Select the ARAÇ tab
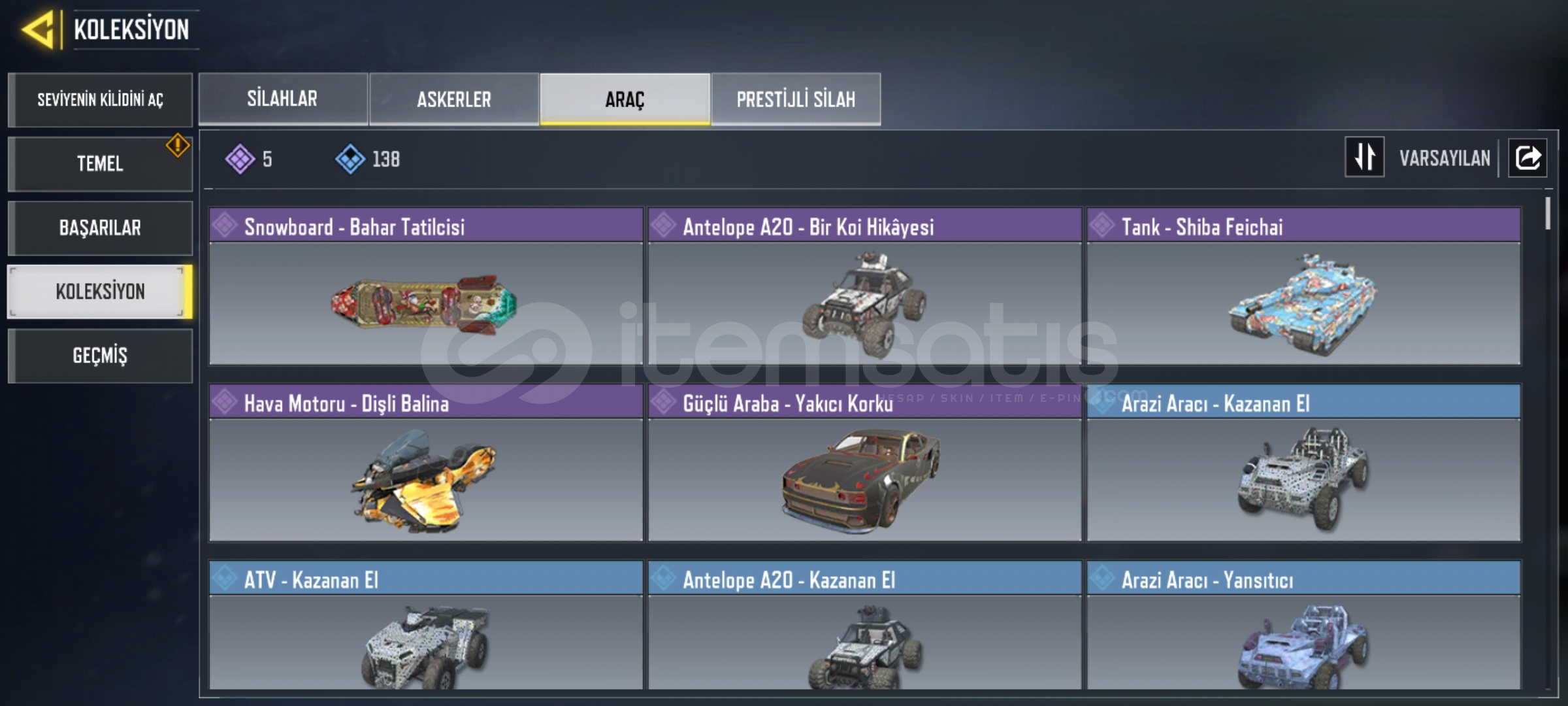This screenshot has width=1568, height=706. click(x=625, y=99)
